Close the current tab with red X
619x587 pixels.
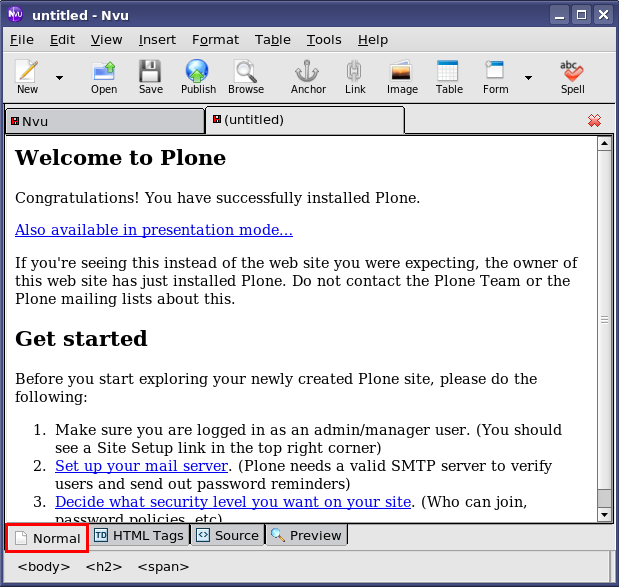[x=594, y=120]
